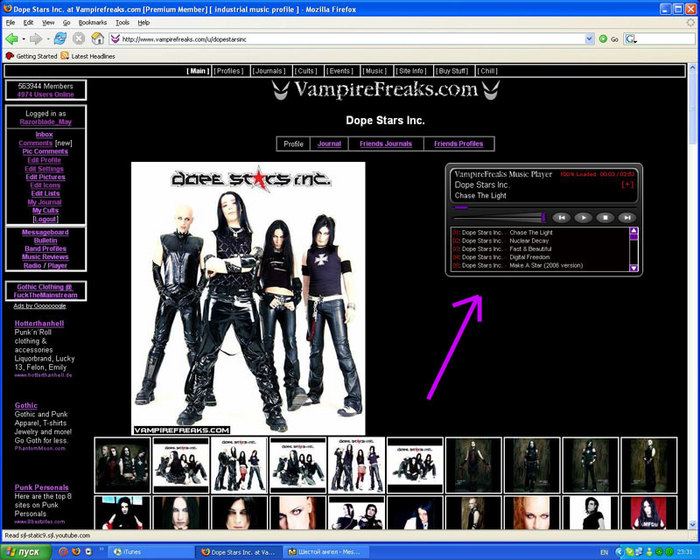Select the [Cults] site navigation tab
The width and height of the screenshot is (700, 560).
pyautogui.click(x=306, y=71)
